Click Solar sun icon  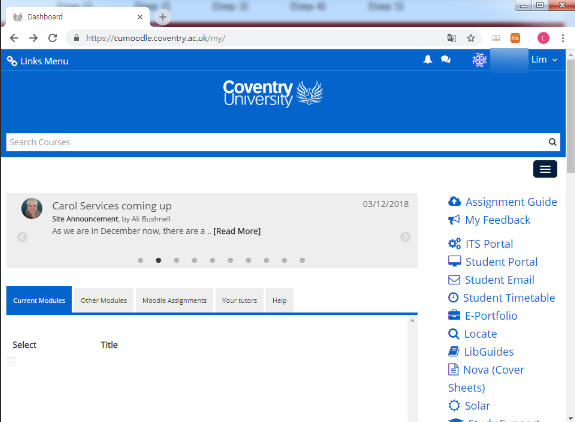tap(454, 405)
